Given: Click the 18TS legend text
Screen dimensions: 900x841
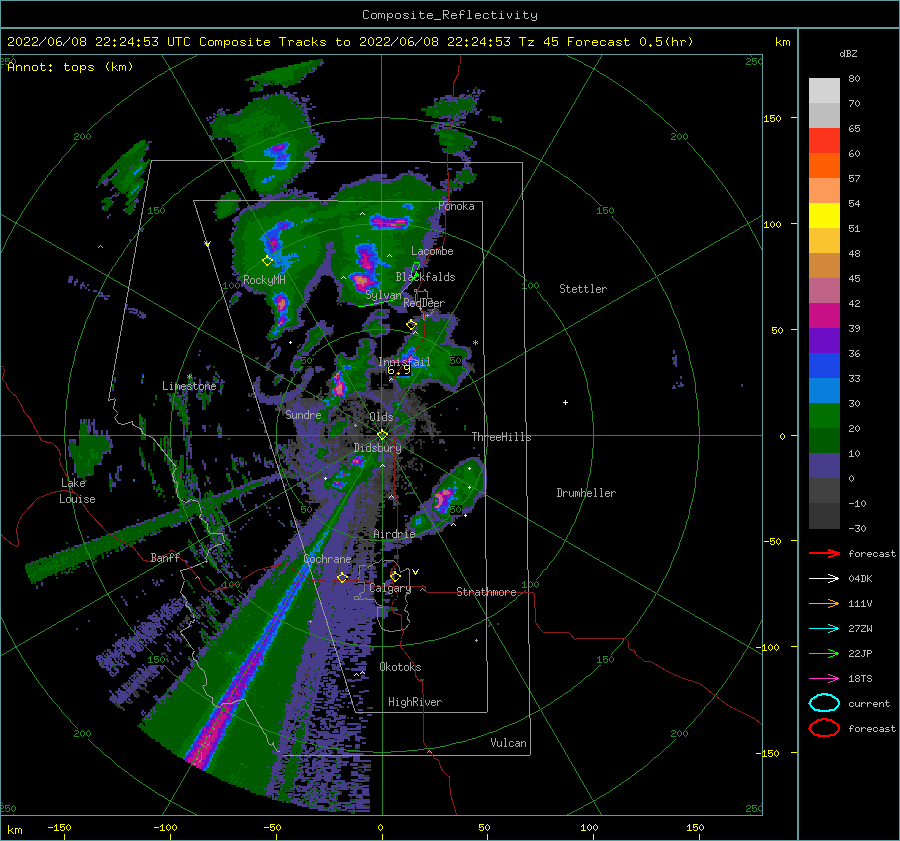Looking at the screenshot, I should coord(860,679).
